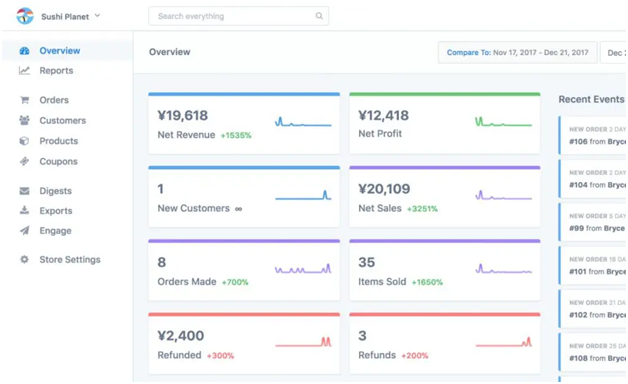Open recent event order #106
Viewport: 628px width, 384px height.
pyautogui.click(x=593, y=135)
